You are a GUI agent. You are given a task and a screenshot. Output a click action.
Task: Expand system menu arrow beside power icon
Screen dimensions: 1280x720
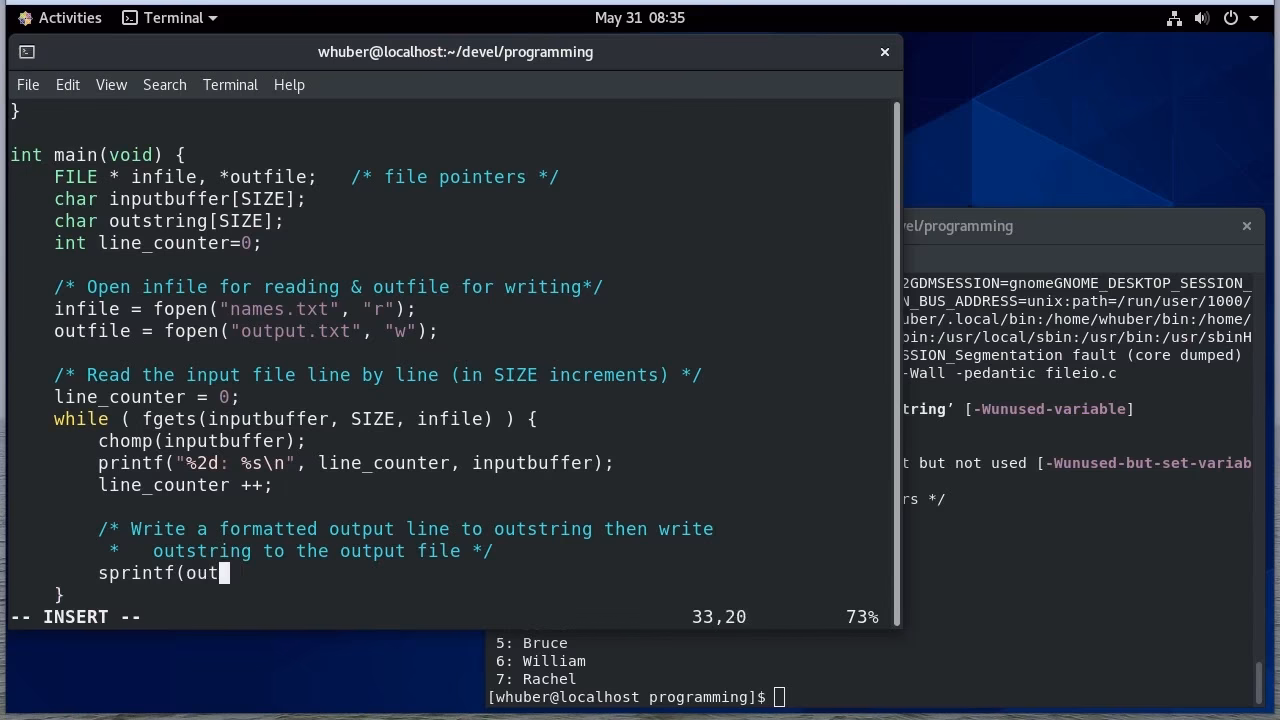[x=1254, y=18]
